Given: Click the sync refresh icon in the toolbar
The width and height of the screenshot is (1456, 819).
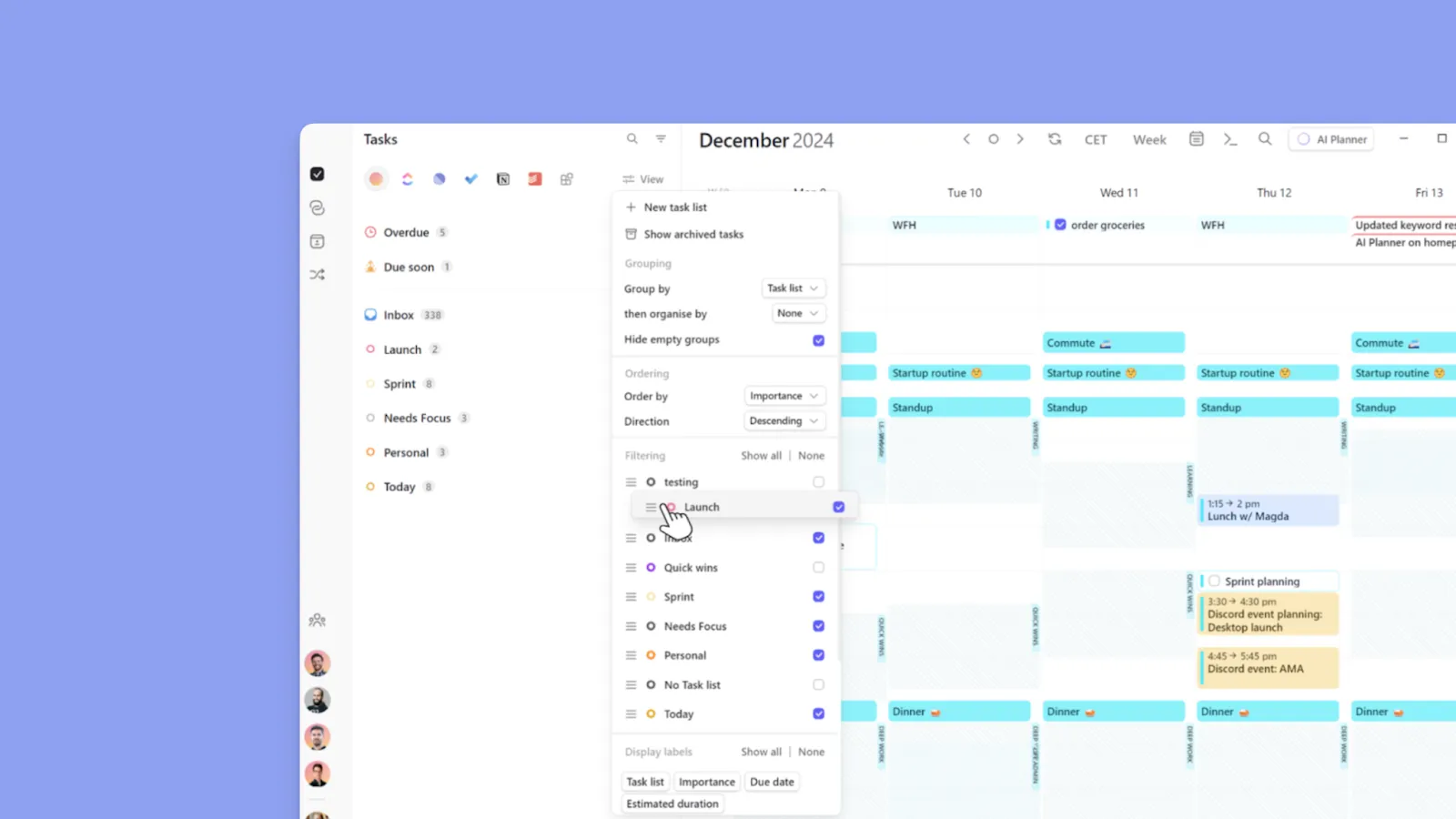Looking at the screenshot, I should click(x=1055, y=138).
